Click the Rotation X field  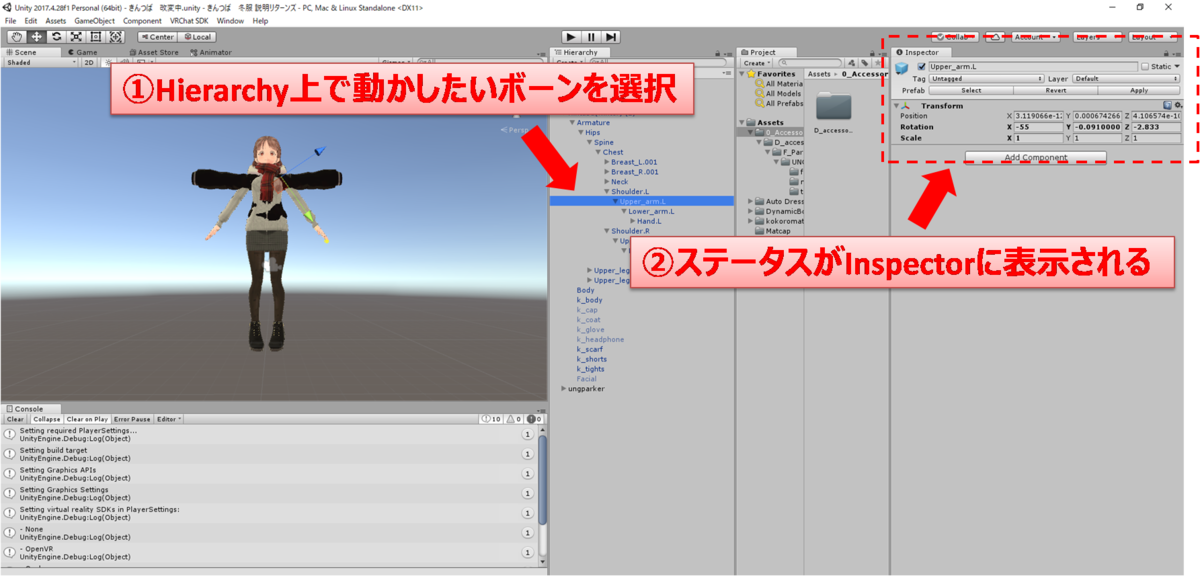(x=1039, y=127)
